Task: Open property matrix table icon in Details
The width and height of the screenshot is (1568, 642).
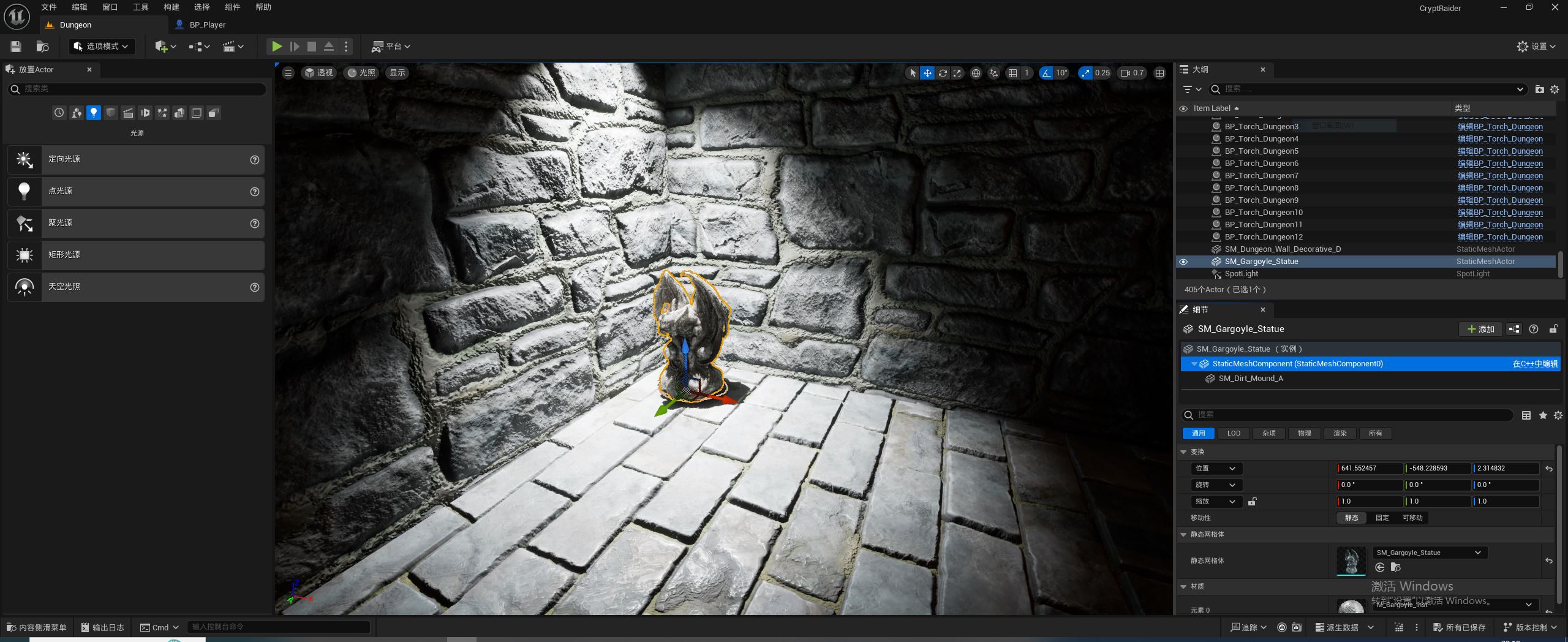Action: (1526, 415)
